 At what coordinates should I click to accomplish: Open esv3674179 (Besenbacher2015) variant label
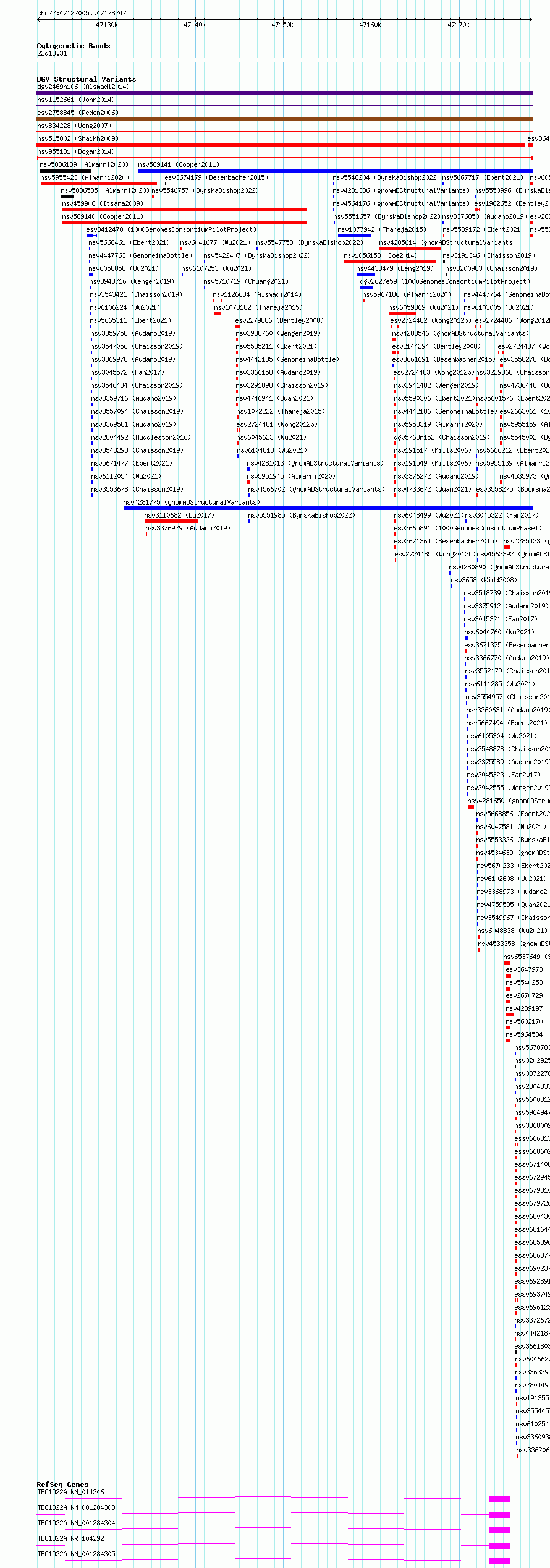216,177
